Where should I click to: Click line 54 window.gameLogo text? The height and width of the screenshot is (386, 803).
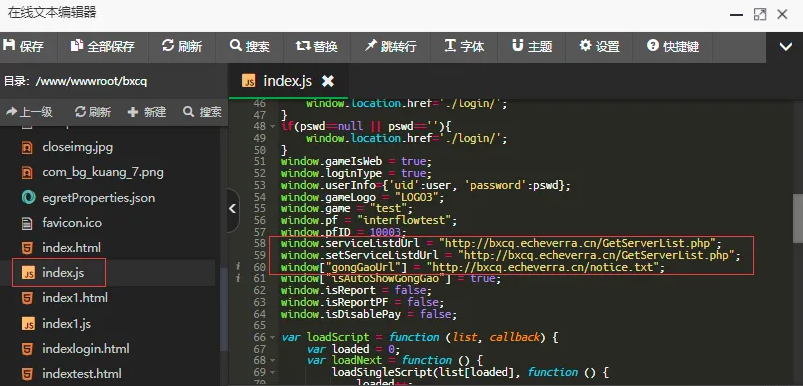point(328,197)
